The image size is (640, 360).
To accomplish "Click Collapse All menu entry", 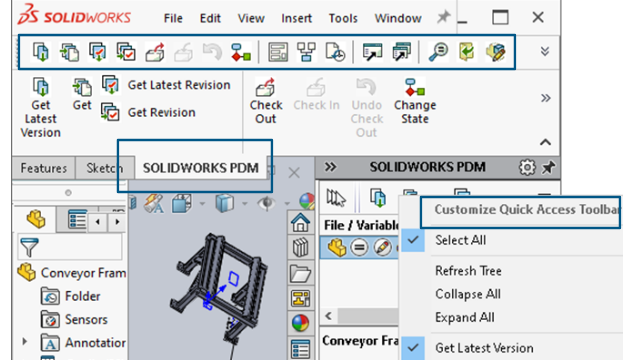I will click(468, 294).
